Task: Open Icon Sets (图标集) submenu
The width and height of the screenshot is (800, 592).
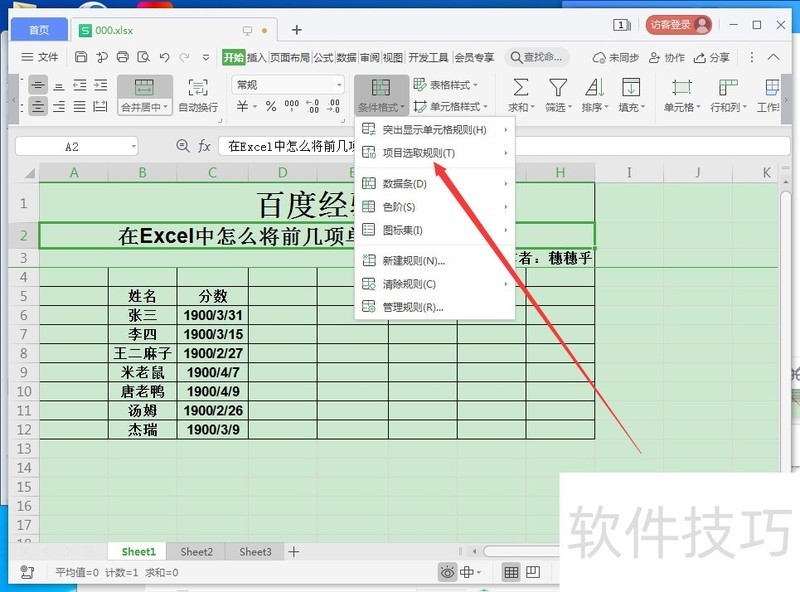Action: pyautogui.click(x=435, y=230)
